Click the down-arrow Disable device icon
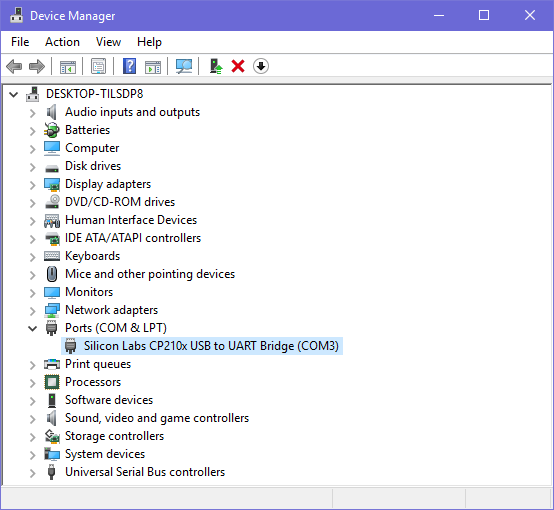 point(261,66)
